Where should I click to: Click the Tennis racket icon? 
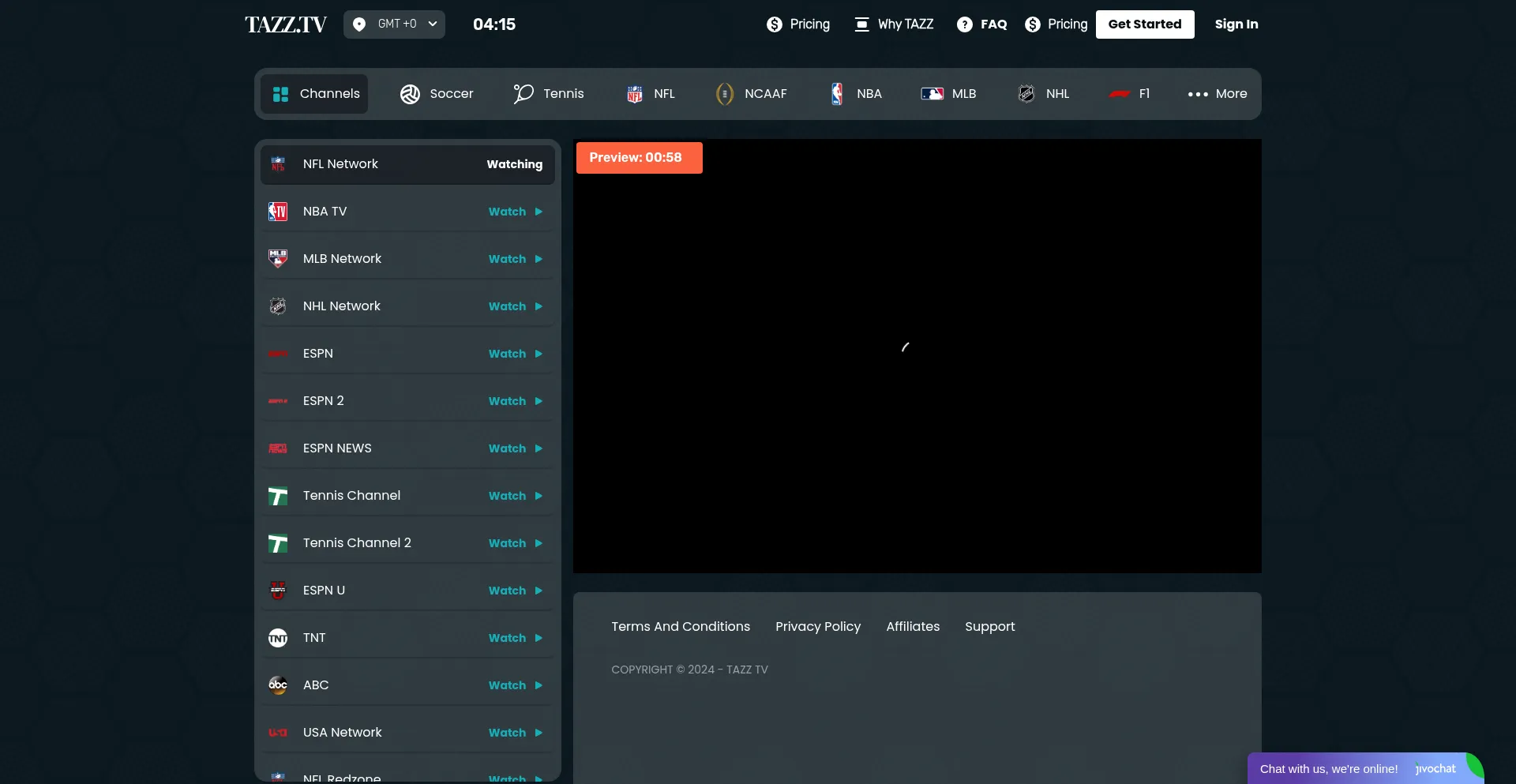pyautogui.click(x=523, y=94)
